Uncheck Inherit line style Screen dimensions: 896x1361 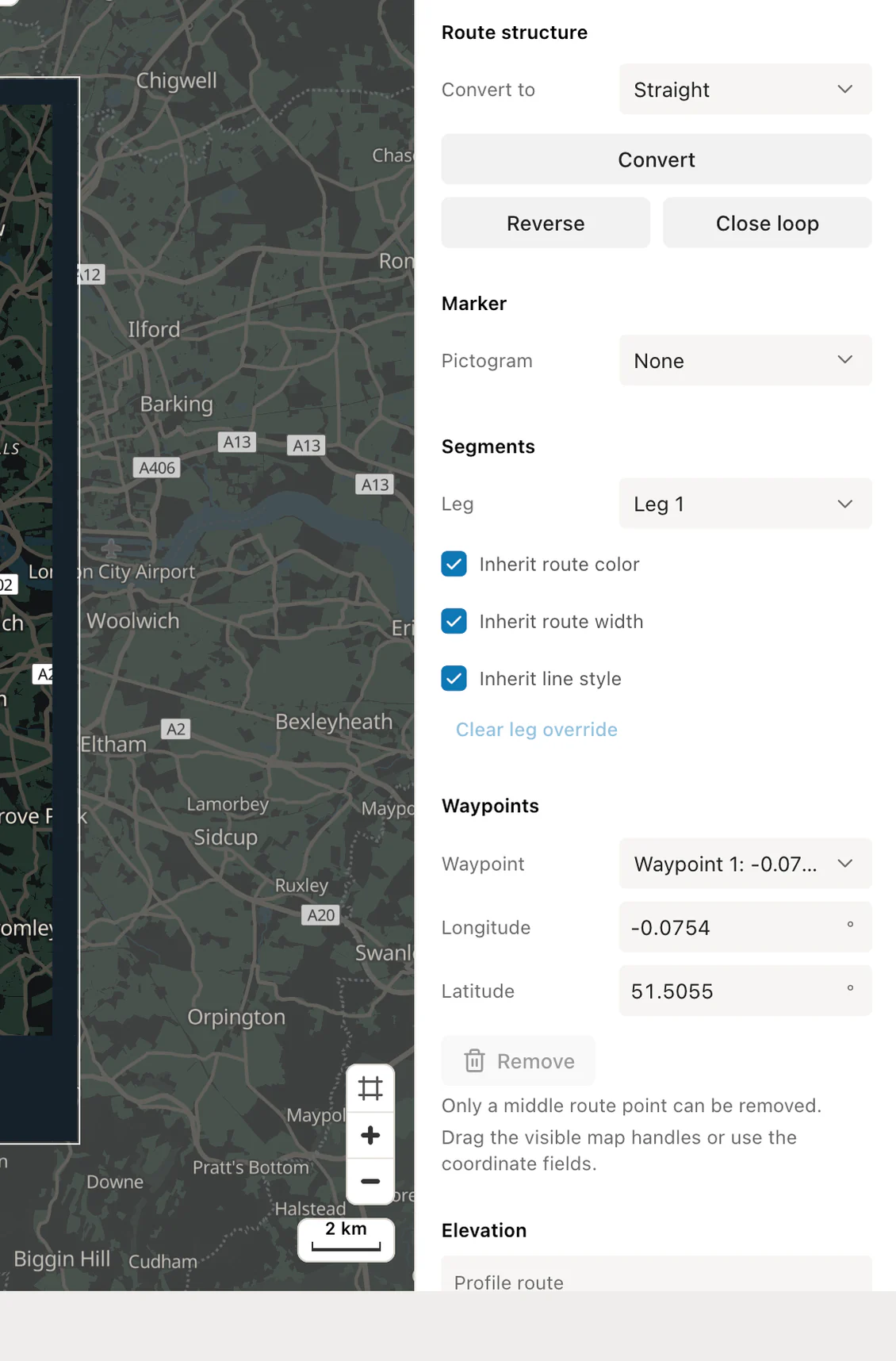[x=454, y=678]
